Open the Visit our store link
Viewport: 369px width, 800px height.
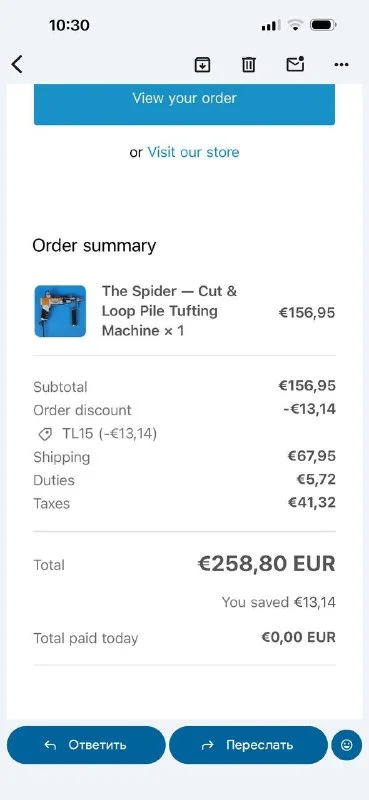(x=193, y=152)
